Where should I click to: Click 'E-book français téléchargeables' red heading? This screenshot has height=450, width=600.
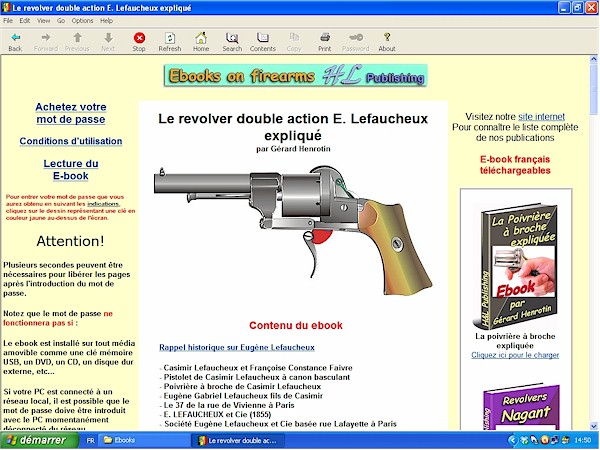tap(515, 165)
